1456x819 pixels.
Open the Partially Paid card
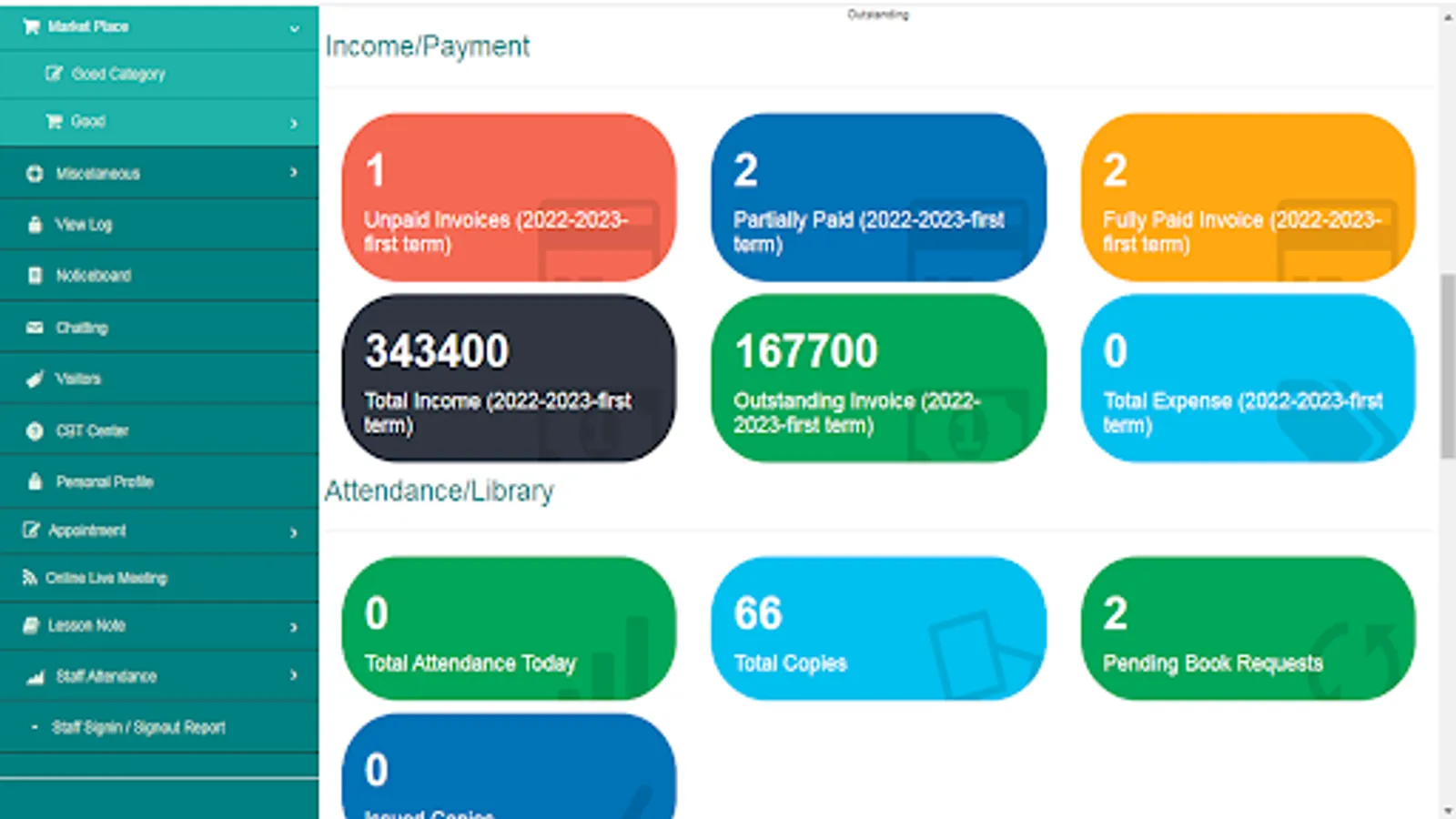(878, 197)
